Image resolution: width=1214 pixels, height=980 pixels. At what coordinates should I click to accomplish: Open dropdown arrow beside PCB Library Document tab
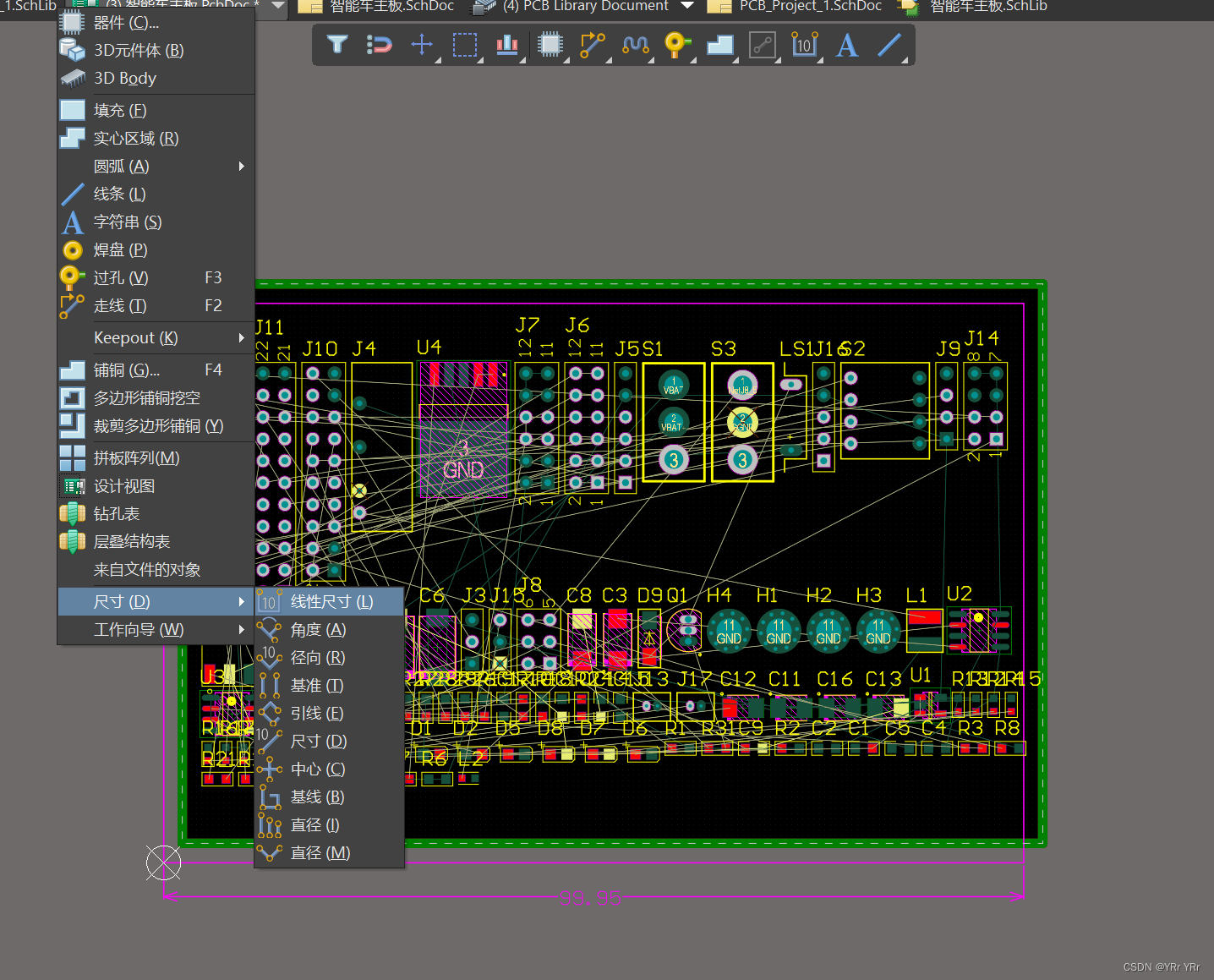coord(687,6)
